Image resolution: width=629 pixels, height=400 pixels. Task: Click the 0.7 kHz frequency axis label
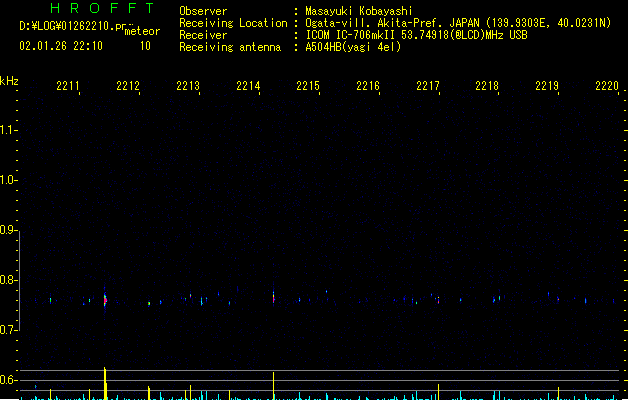[x=7, y=330]
